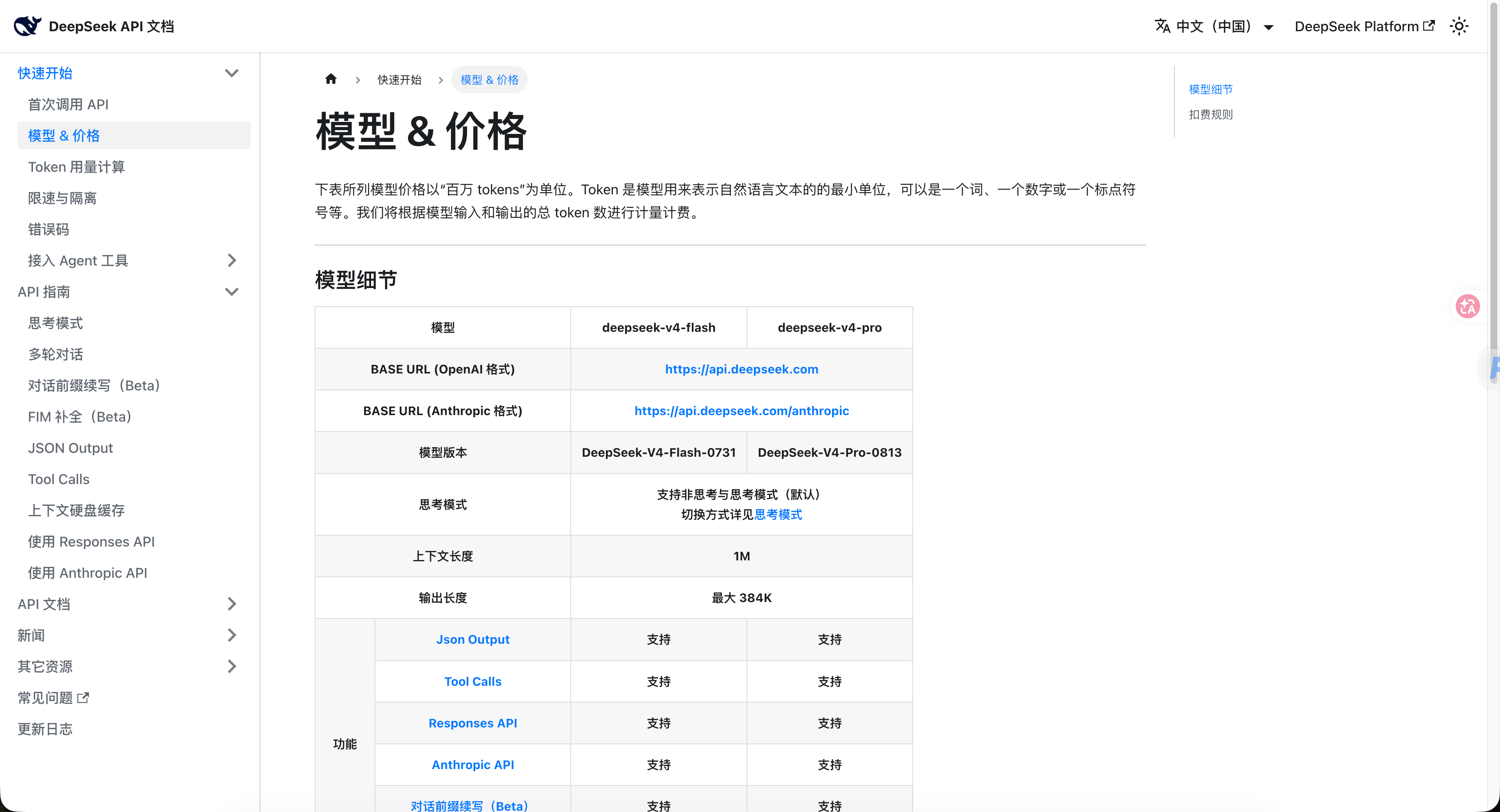Click the deepseek-v4-pro column header

tap(829, 327)
